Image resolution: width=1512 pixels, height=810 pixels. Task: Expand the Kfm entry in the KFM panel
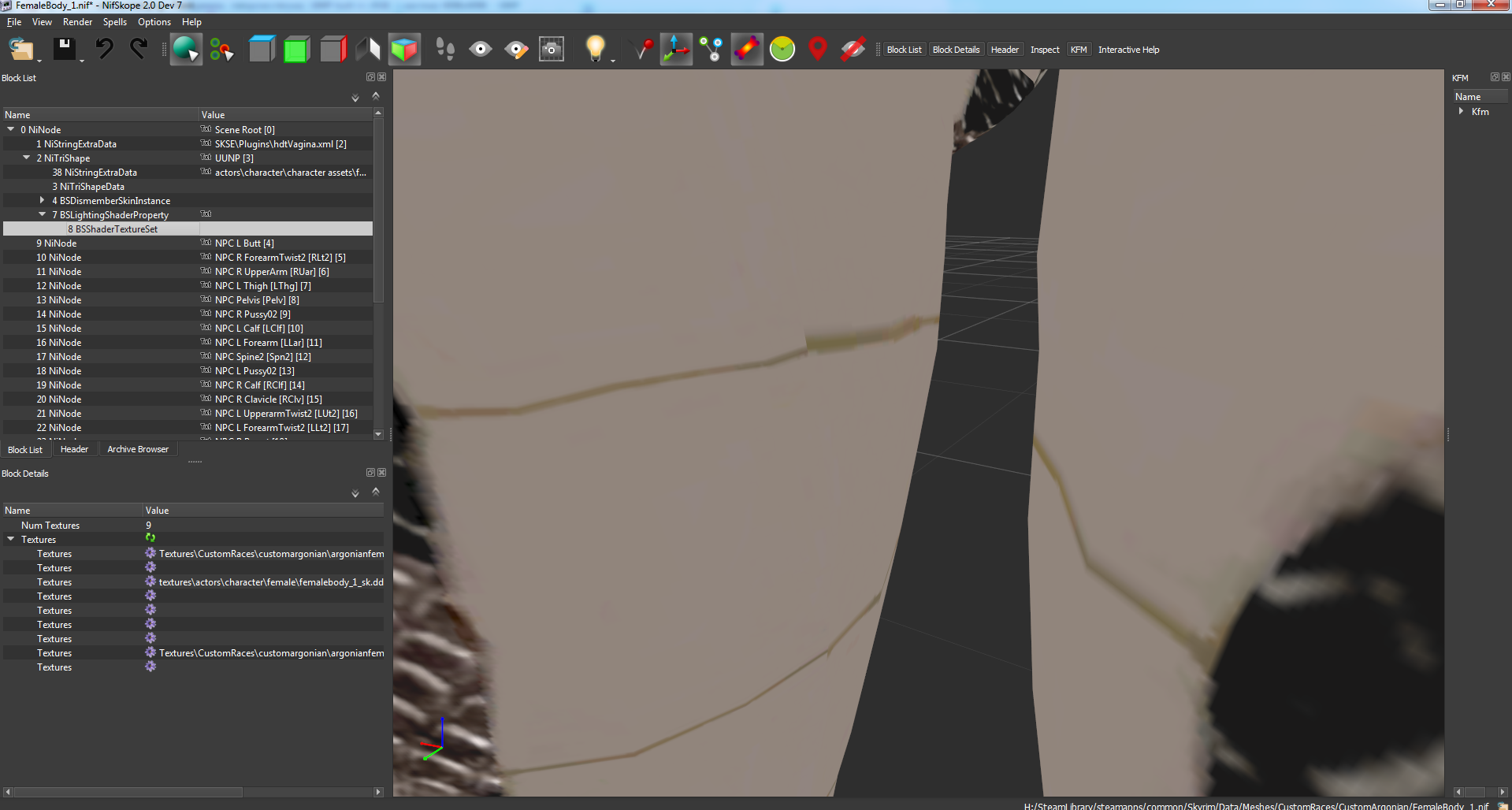click(1462, 111)
